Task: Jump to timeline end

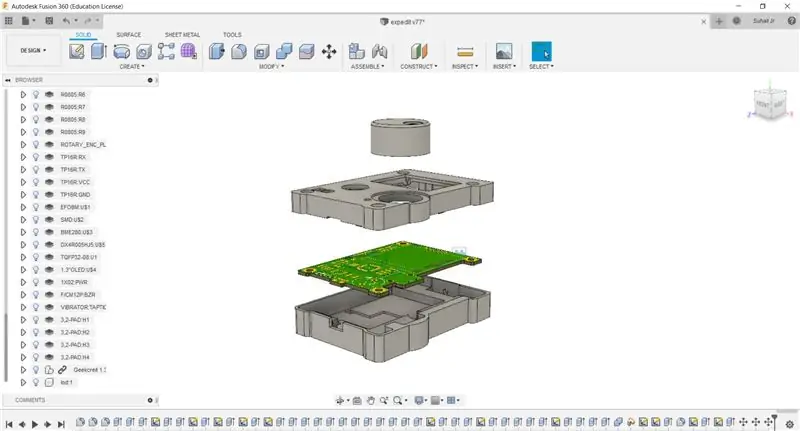Action: [x=61, y=424]
